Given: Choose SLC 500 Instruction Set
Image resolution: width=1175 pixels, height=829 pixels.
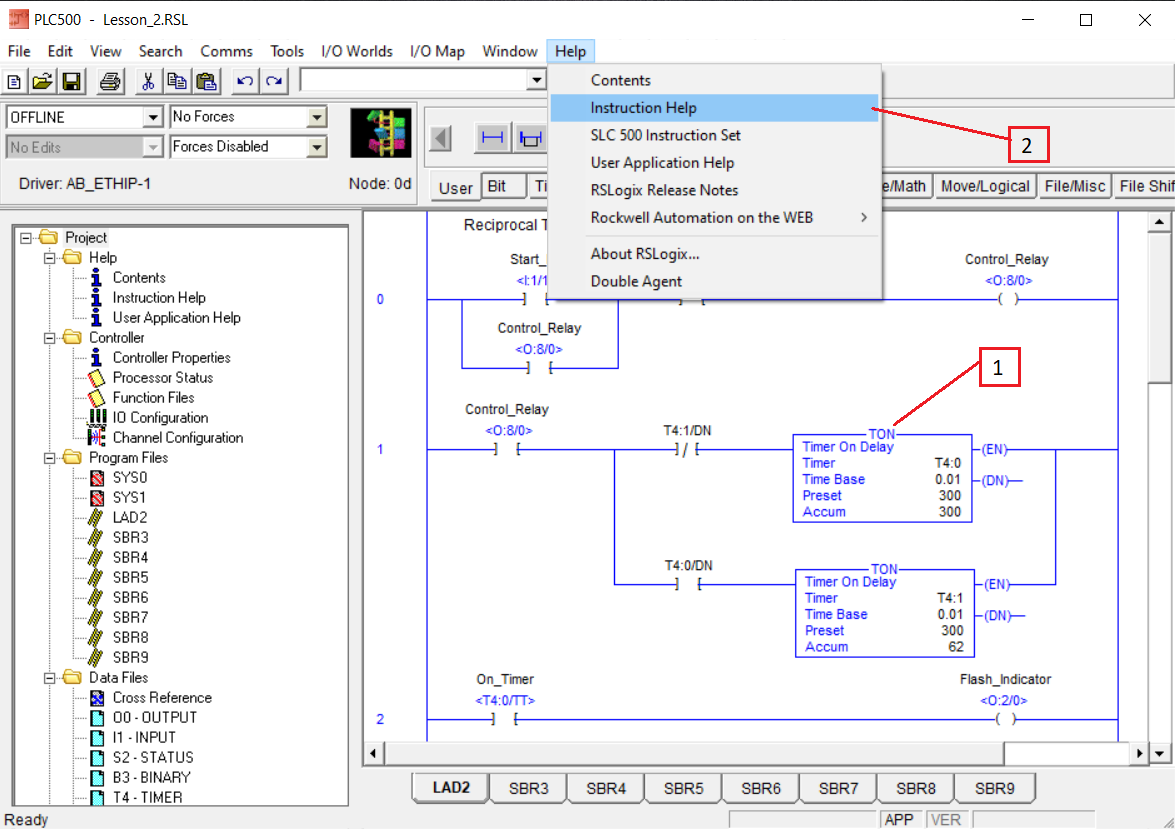Looking at the screenshot, I should (715, 136).
